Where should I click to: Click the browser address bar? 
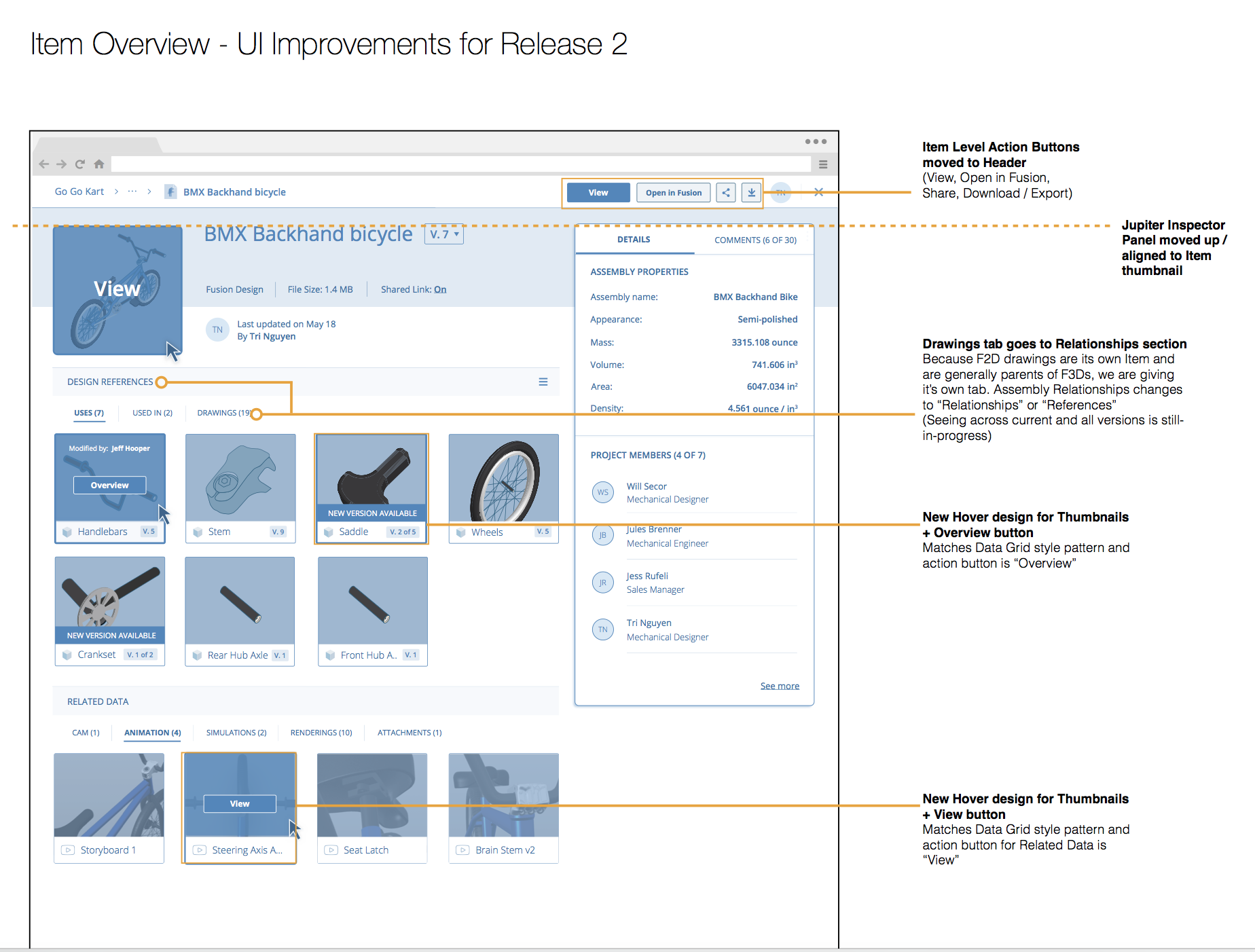click(x=461, y=164)
